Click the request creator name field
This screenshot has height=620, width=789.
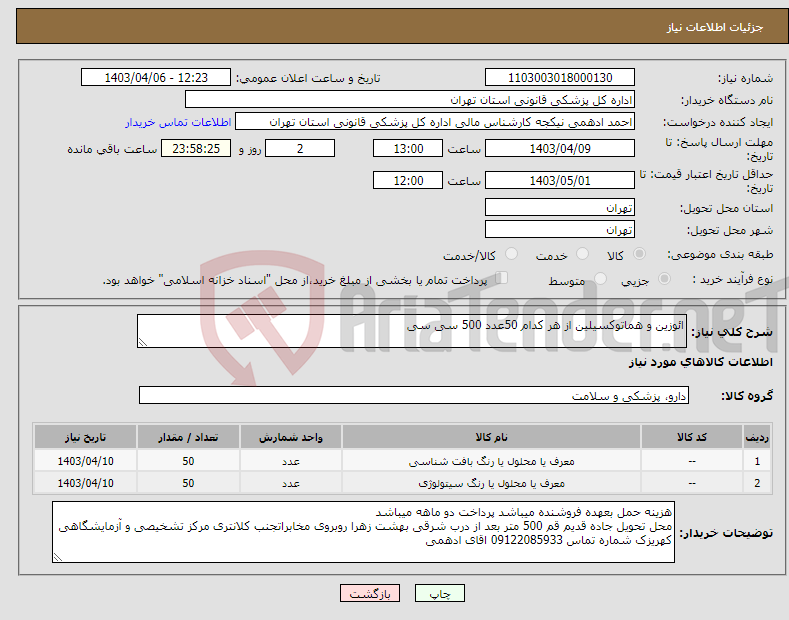click(435, 122)
